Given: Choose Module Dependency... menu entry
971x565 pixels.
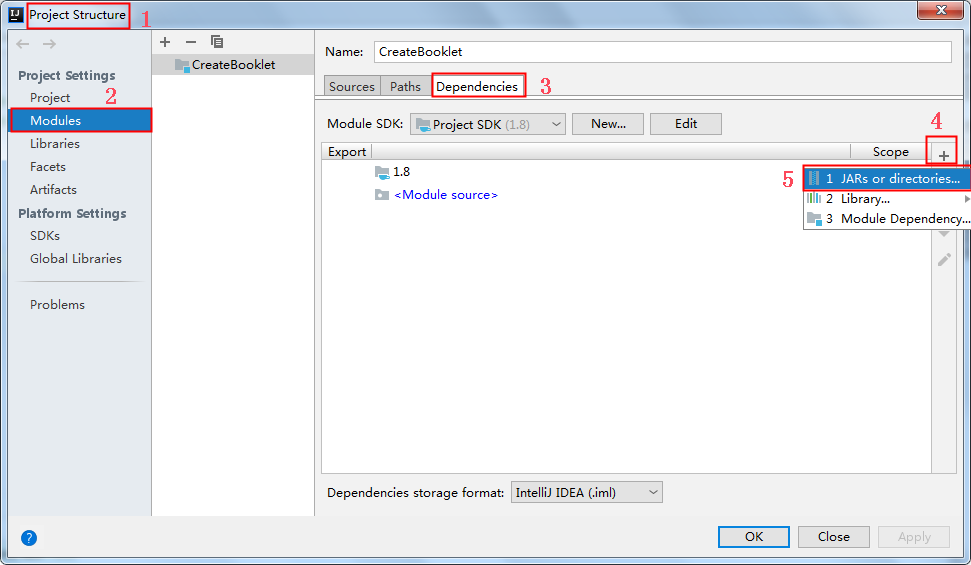Looking at the screenshot, I should click(887, 219).
